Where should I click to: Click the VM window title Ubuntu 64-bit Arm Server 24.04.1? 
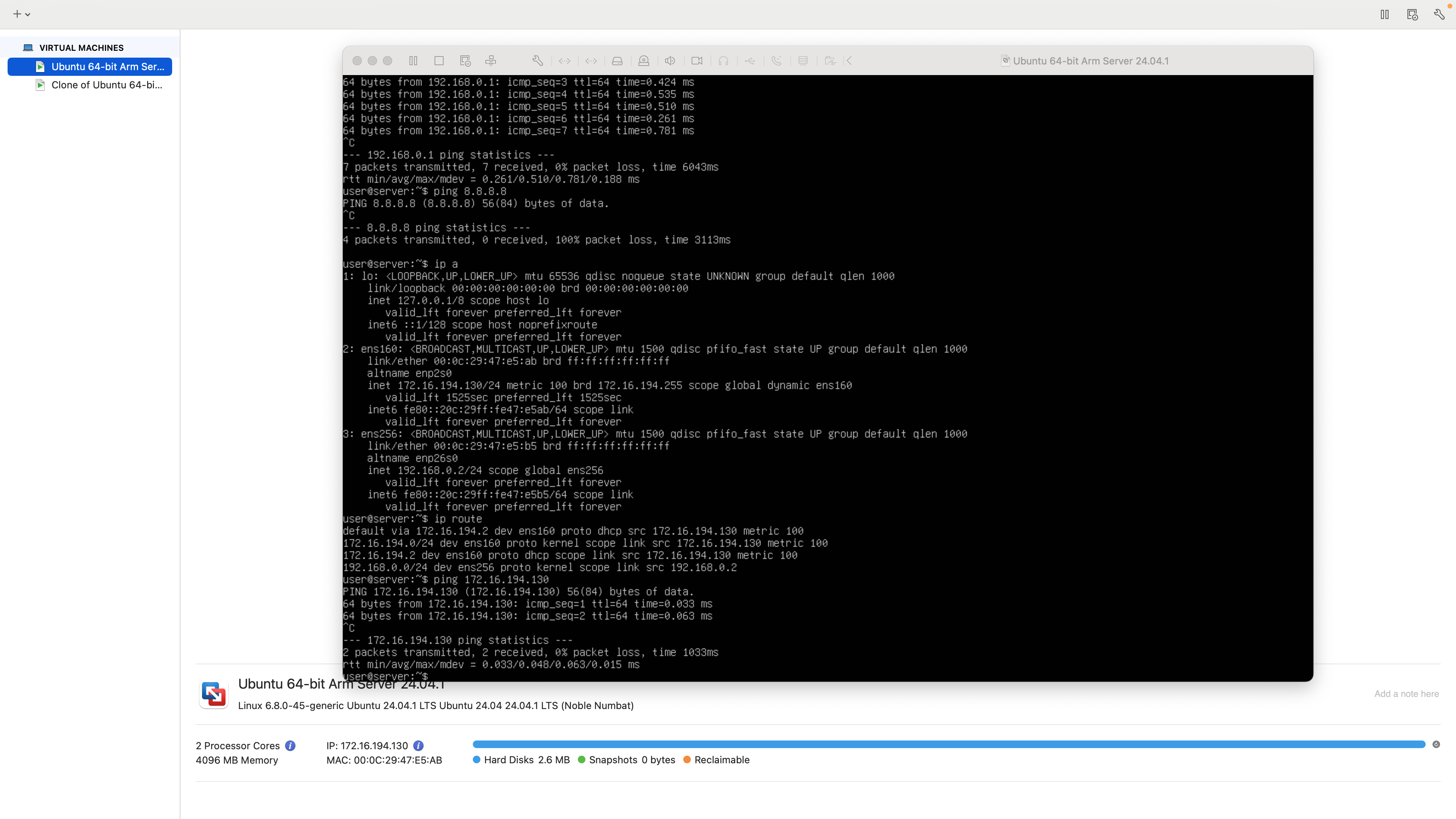(1091, 61)
